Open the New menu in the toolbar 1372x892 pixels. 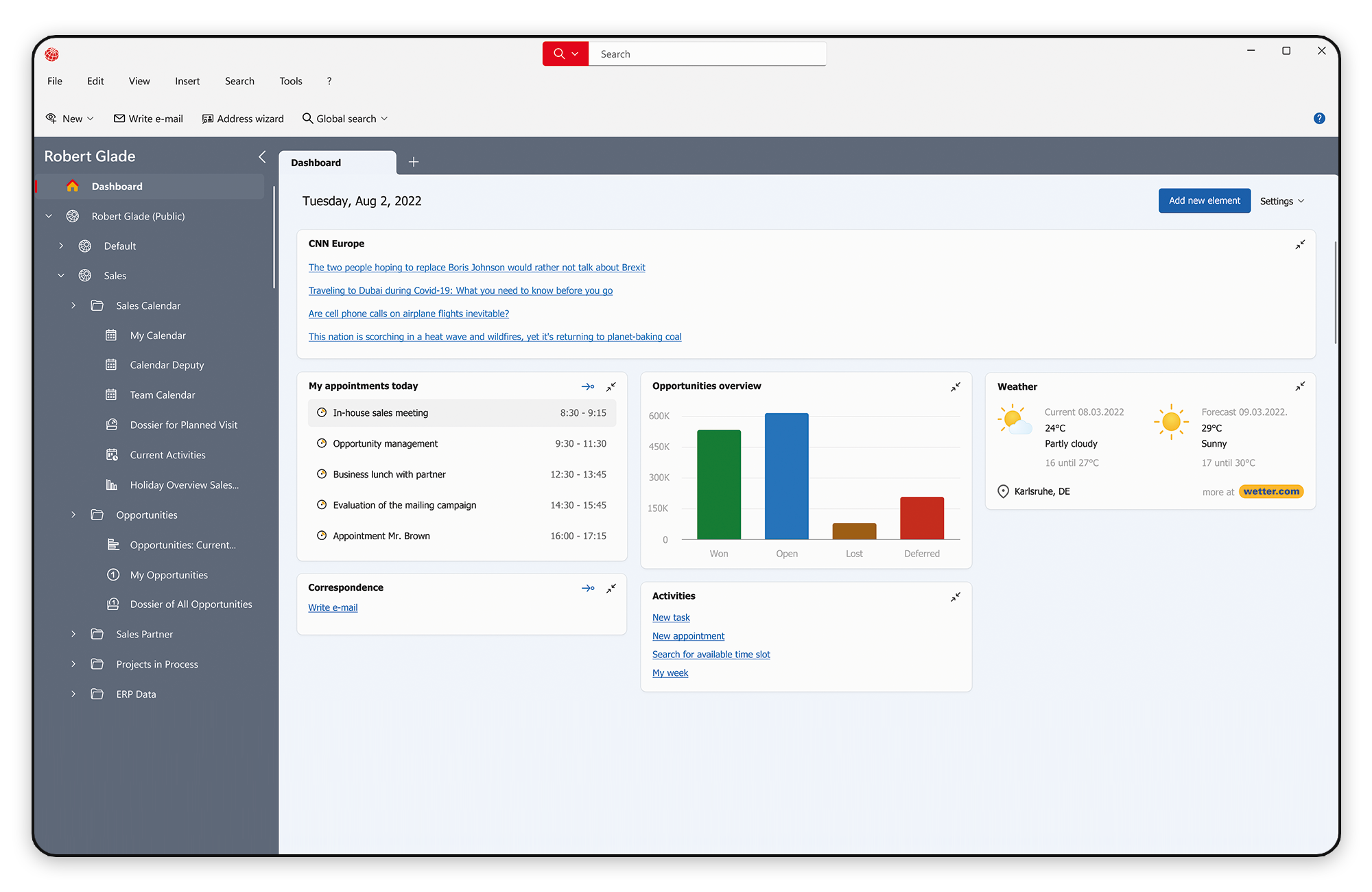pyautogui.click(x=69, y=118)
